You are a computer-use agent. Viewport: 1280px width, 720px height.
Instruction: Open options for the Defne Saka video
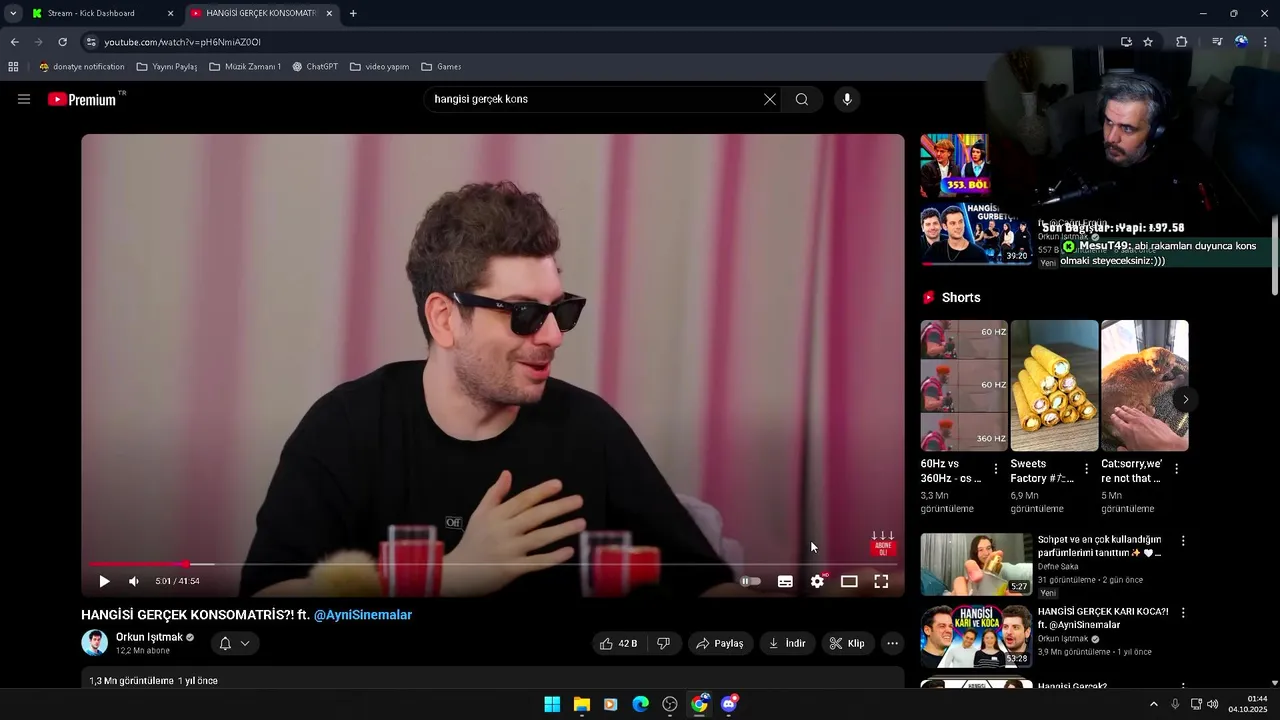pyautogui.click(x=1183, y=540)
